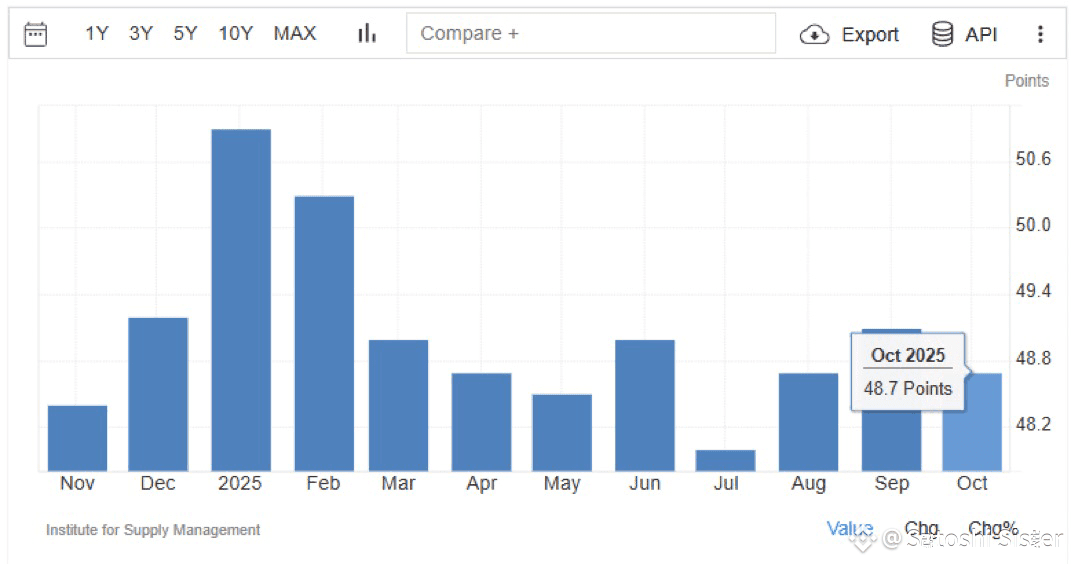The image size is (1071, 564).
Task: Click the API button label
Action: click(x=981, y=34)
